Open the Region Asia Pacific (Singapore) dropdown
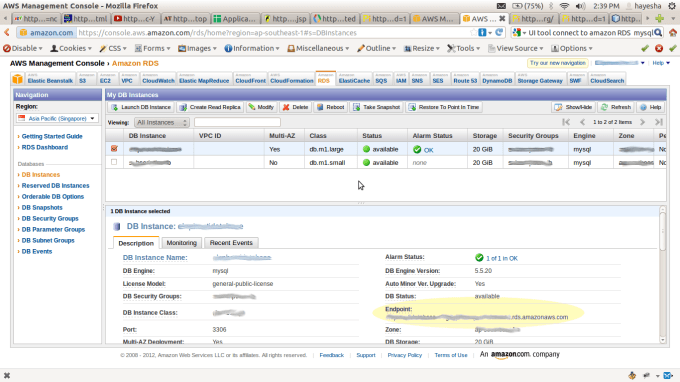The image size is (680, 382). coord(57,118)
